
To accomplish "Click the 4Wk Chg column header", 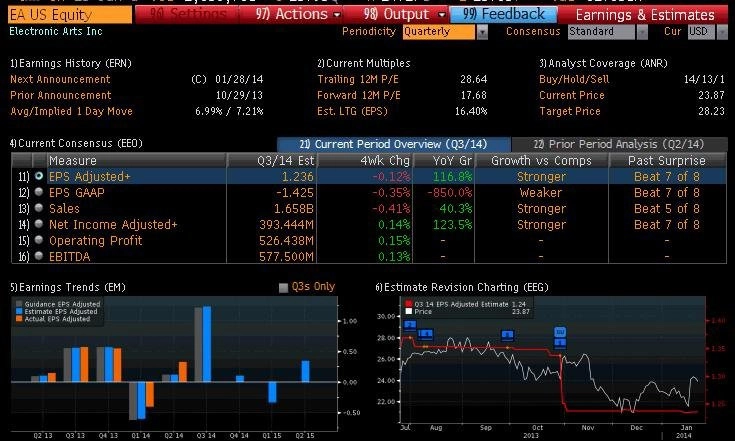I will pos(365,160).
